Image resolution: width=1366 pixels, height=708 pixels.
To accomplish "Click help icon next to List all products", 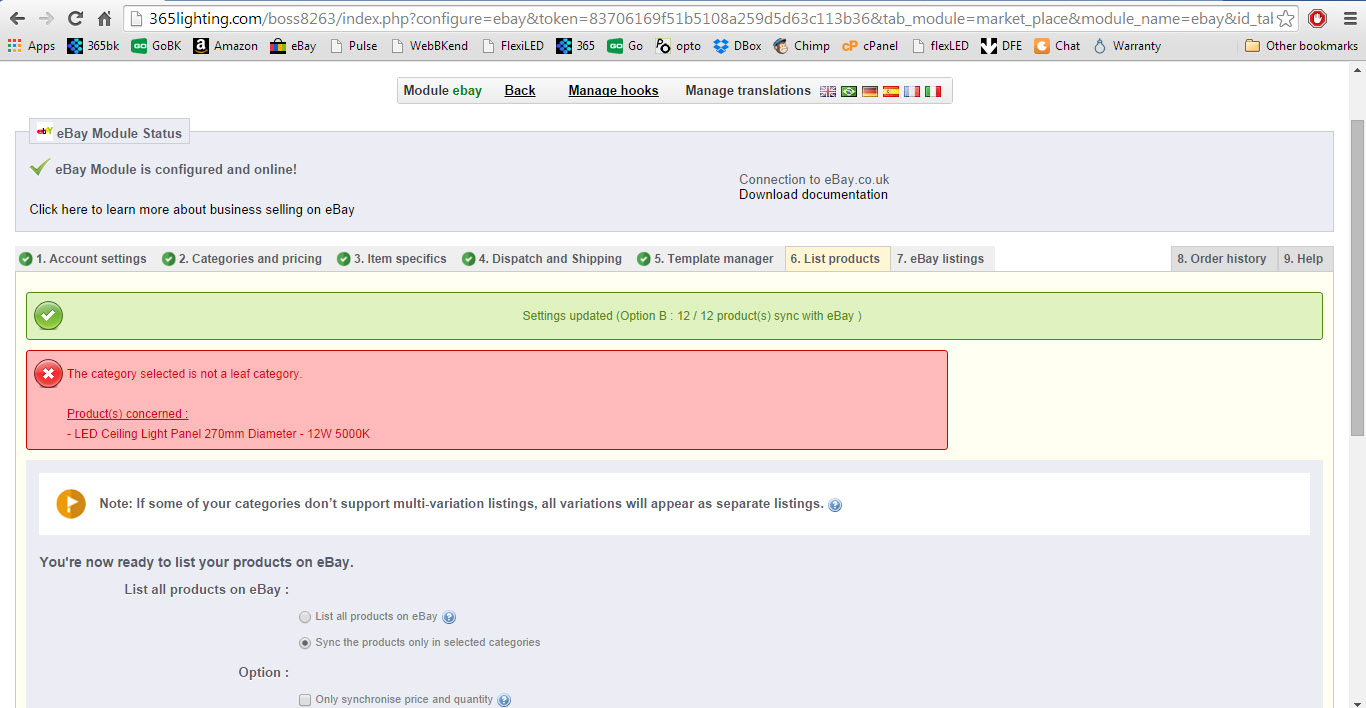I will click(x=449, y=617).
